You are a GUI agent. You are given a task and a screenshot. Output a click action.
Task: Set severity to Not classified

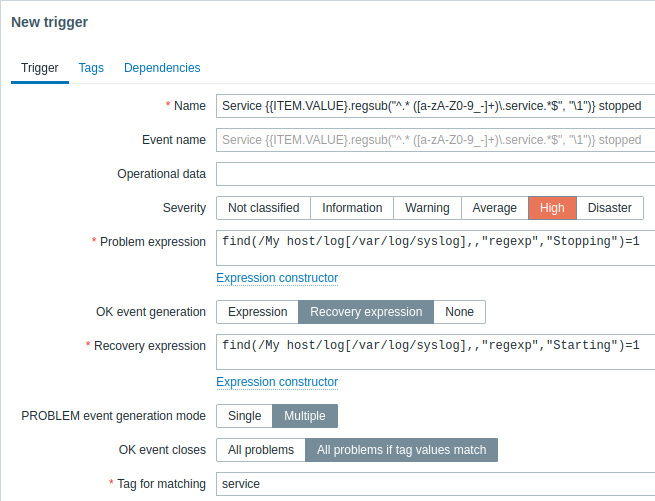264,208
